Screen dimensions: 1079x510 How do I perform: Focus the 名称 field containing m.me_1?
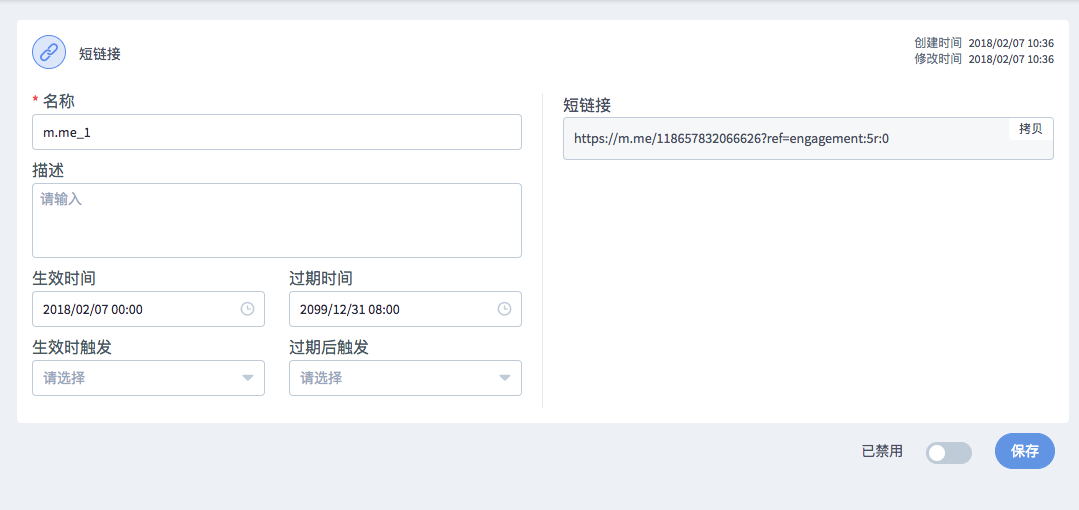point(277,132)
